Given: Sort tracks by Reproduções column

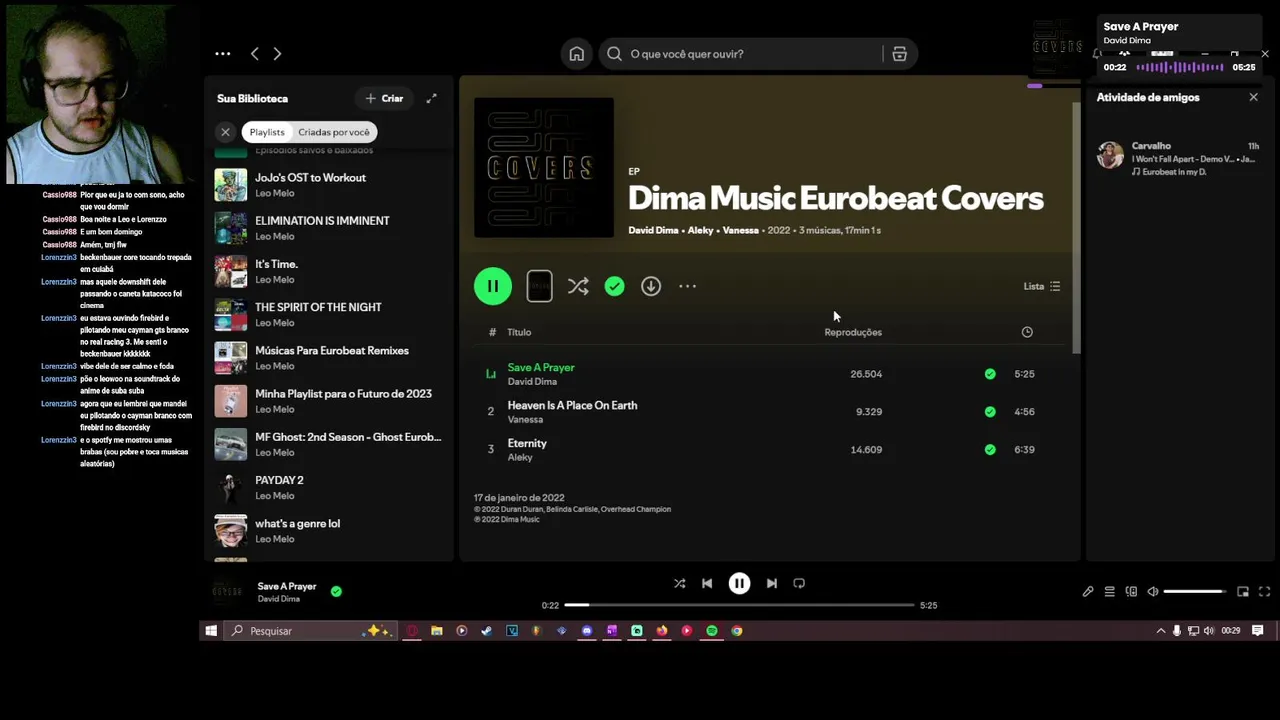Looking at the screenshot, I should (853, 332).
